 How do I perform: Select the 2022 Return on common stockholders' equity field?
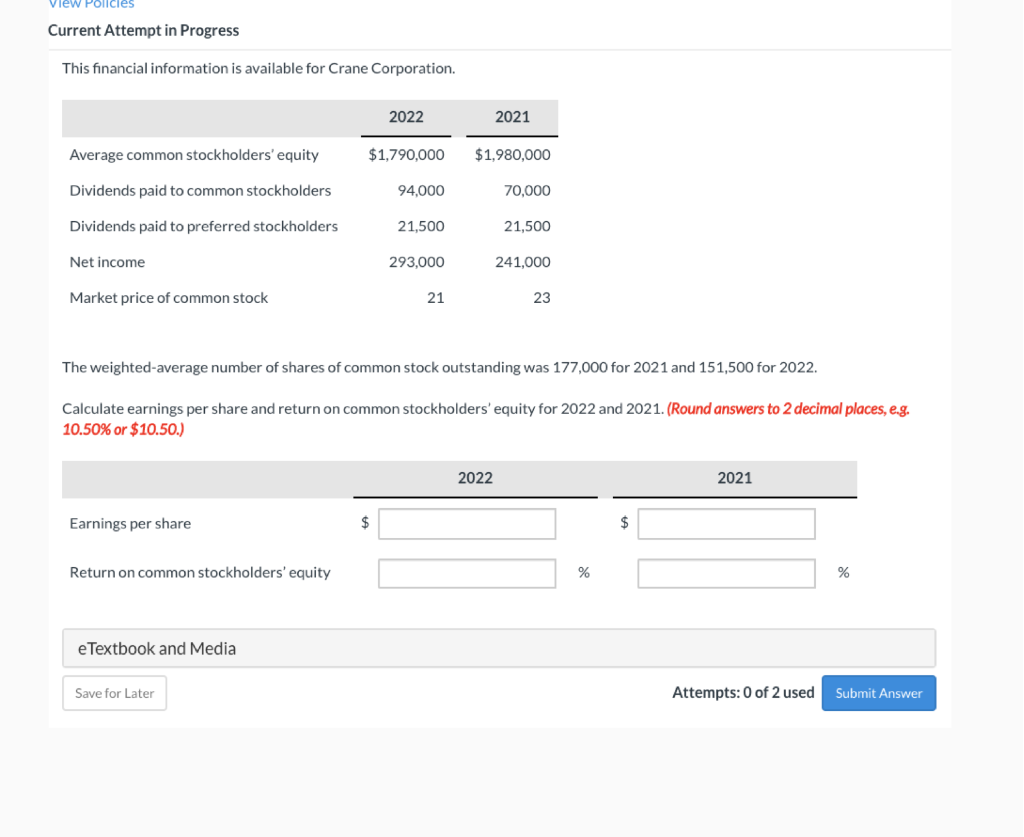pos(466,572)
